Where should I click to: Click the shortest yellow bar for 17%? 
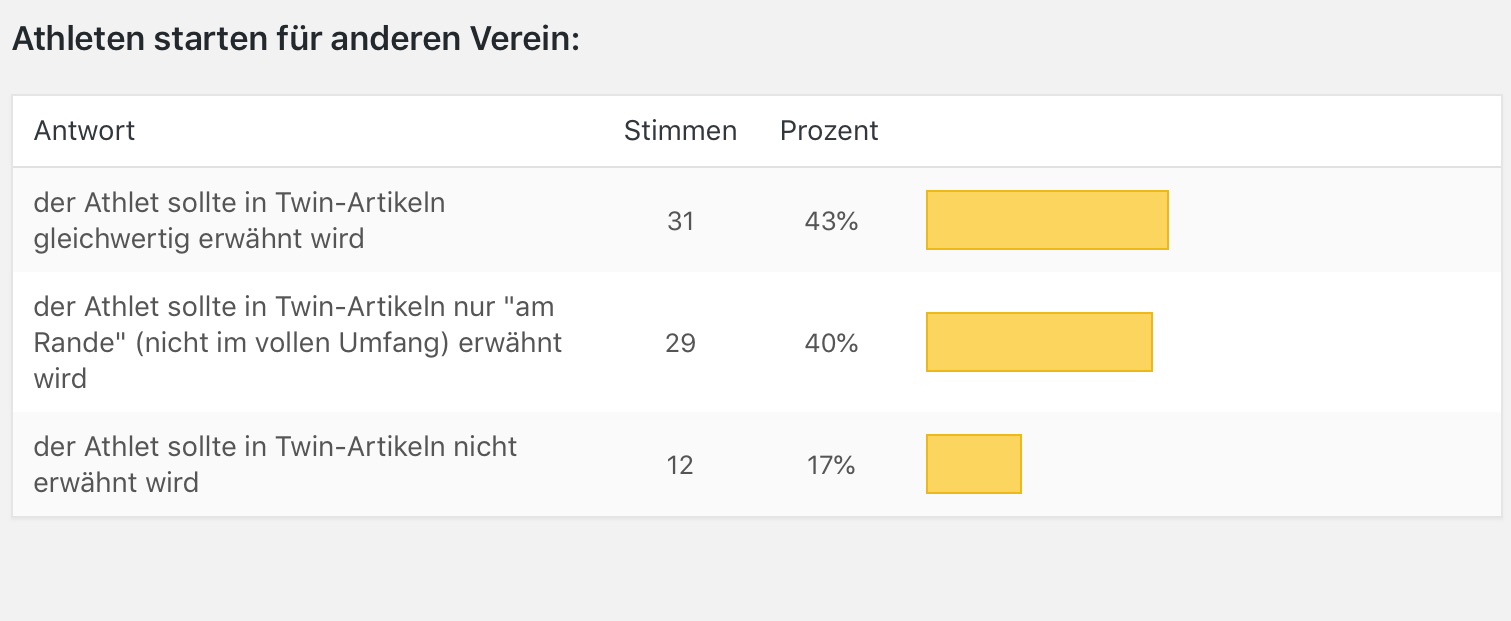tap(973, 464)
